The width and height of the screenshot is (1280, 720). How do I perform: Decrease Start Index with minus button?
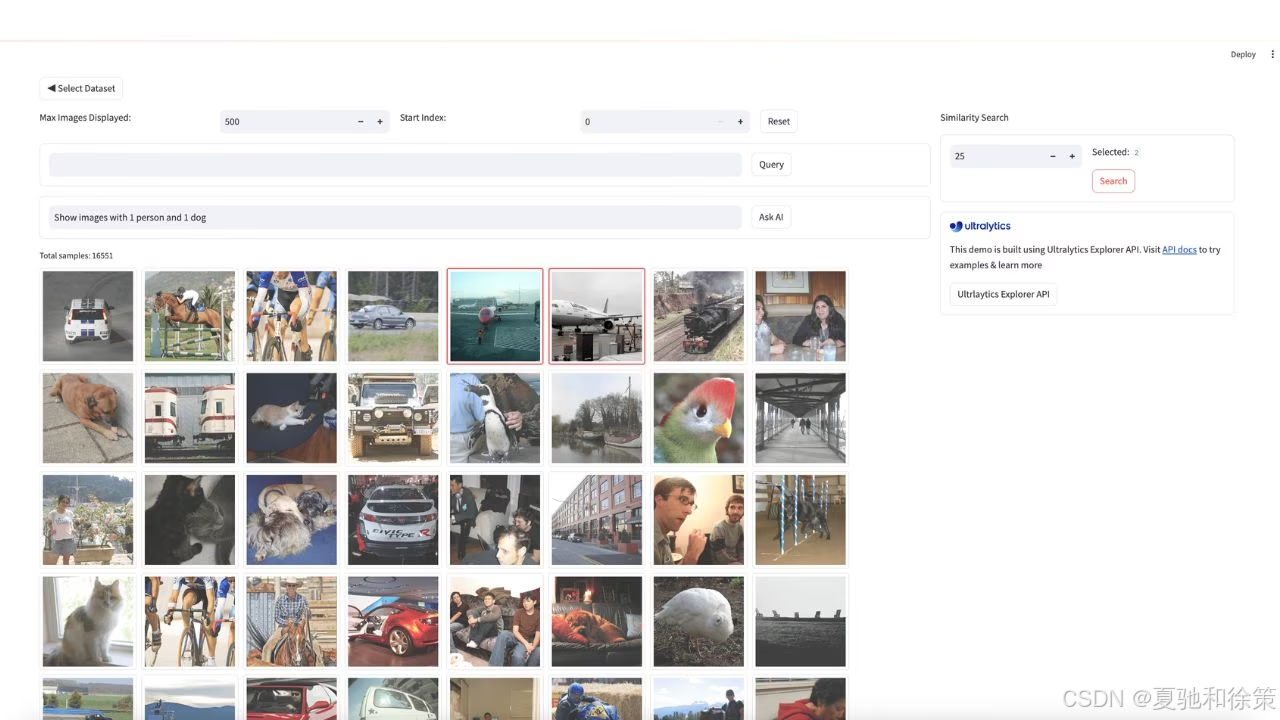point(720,121)
